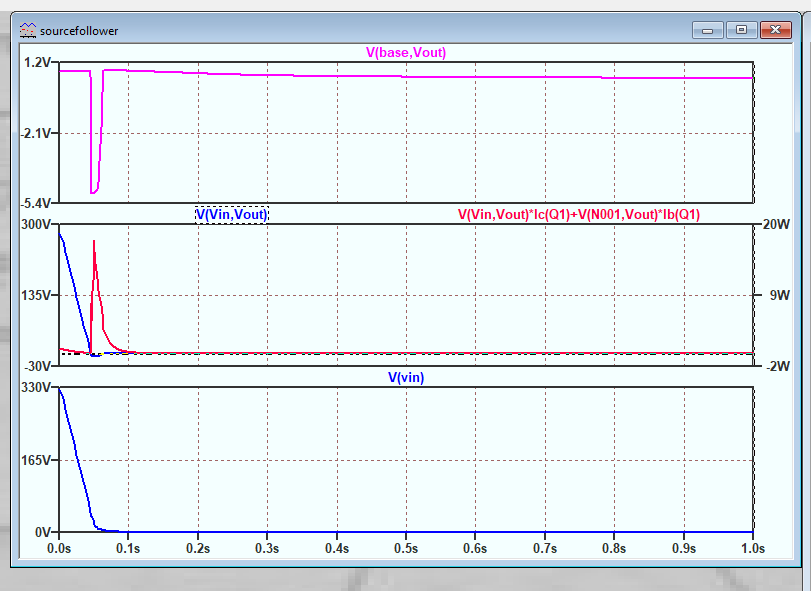Click the sourcefollower window waveform icon
This screenshot has height=591, width=811.
click(x=28, y=31)
